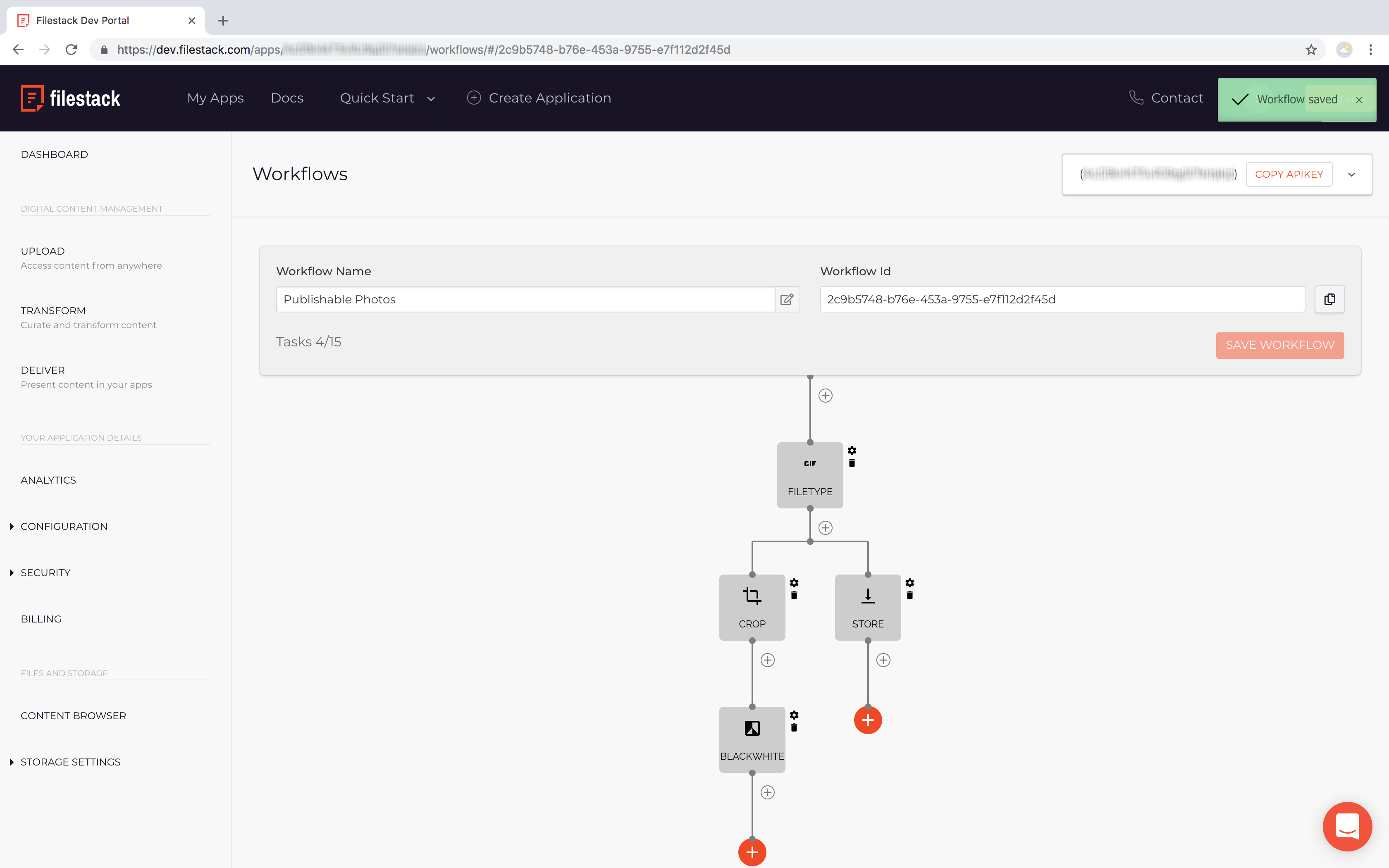
Task: Open application selector dropdown chevron
Action: [1352, 174]
